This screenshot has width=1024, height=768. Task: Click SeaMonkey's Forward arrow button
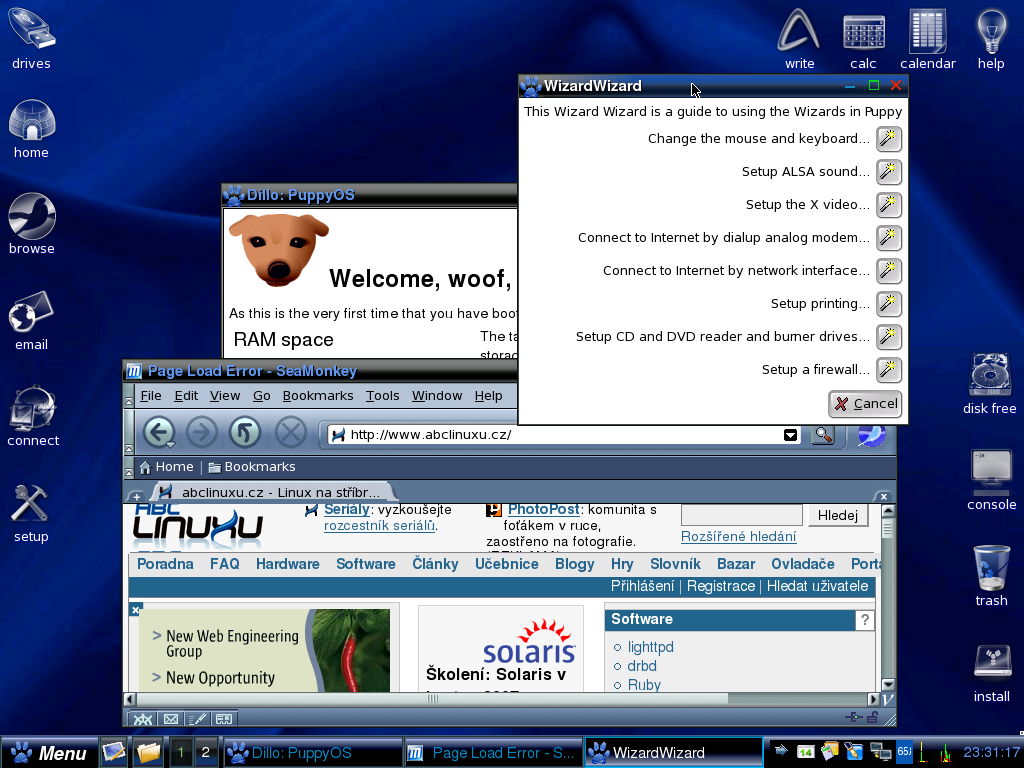pos(202,432)
